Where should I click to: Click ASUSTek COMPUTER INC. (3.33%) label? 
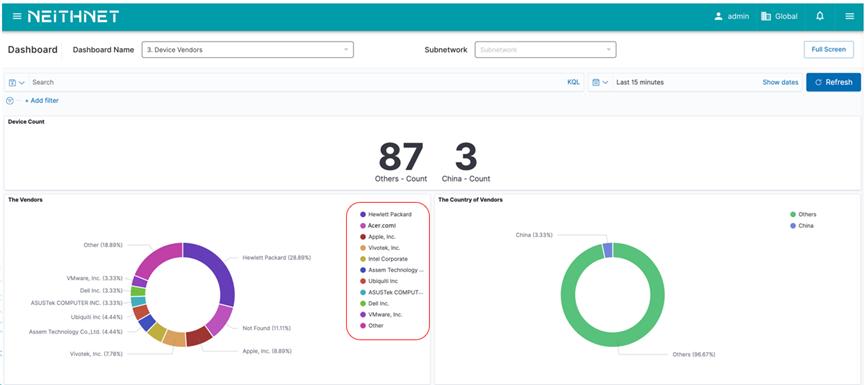pyautogui.click(x=77, y=302)
